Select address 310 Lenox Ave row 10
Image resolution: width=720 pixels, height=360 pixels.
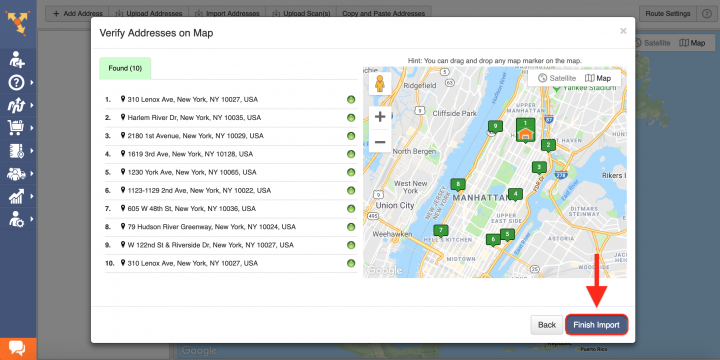coord(231,264)
